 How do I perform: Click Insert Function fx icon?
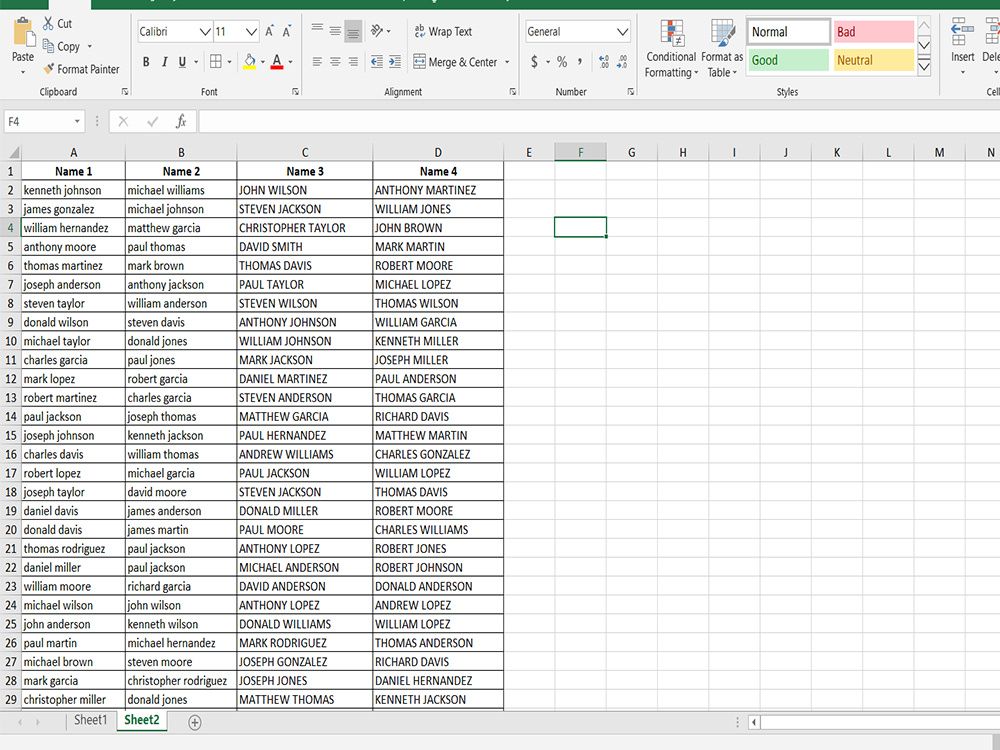point(181,121)
